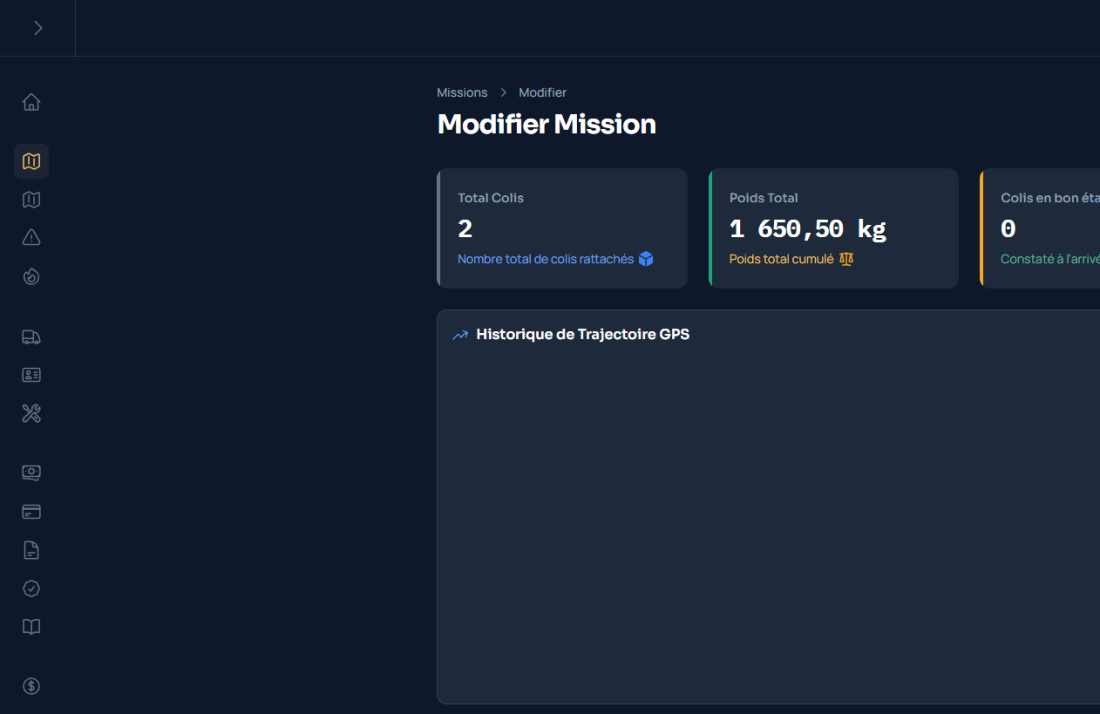Viewport: 1100px width, 714px height.
Task: Open the truck vehicles icon
Action: 31,337
